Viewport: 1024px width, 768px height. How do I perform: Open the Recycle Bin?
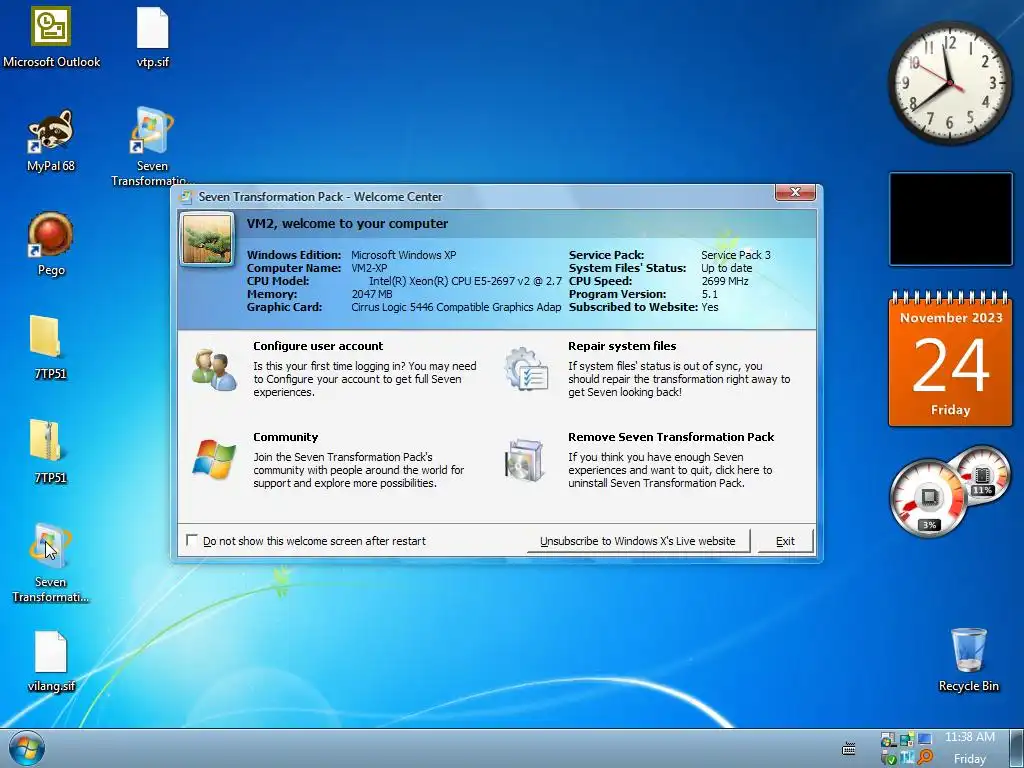[968, 650]
